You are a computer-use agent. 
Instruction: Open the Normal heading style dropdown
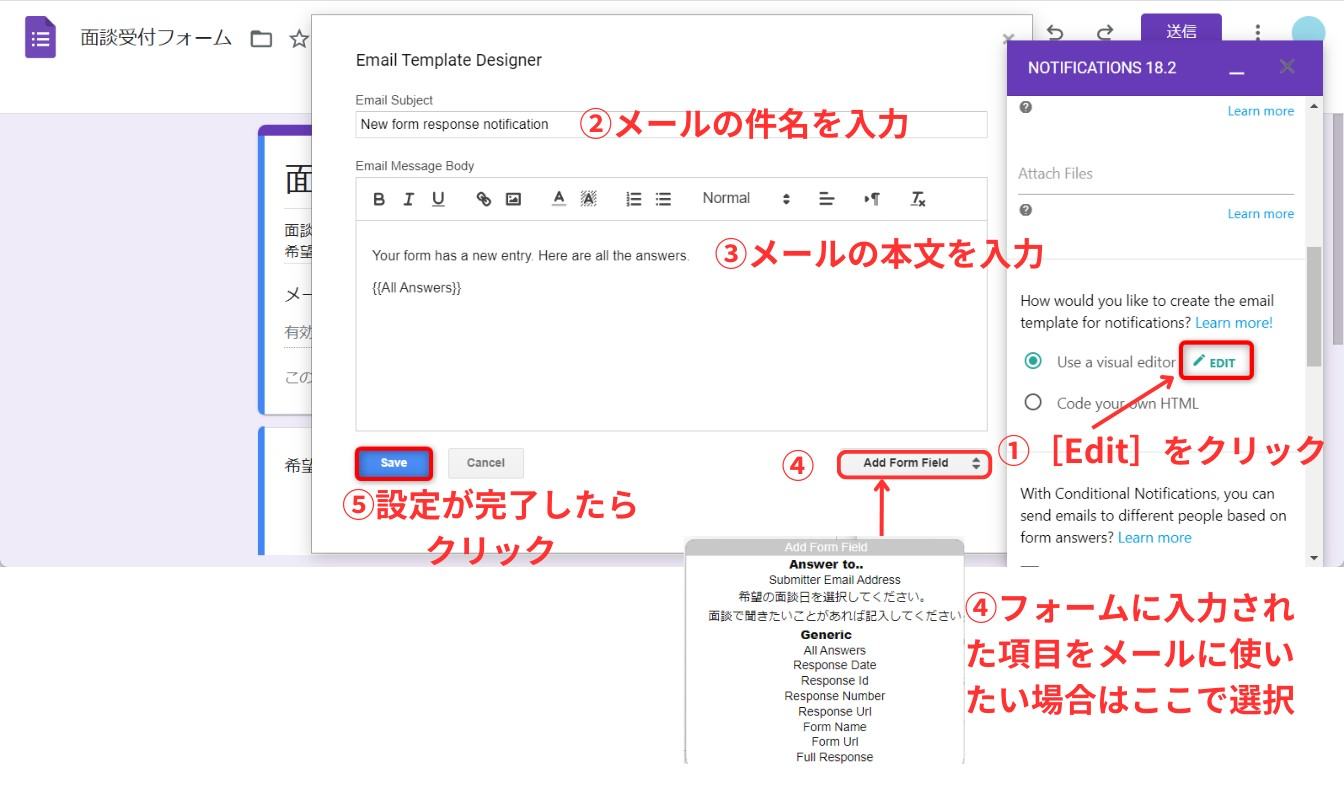745,199
